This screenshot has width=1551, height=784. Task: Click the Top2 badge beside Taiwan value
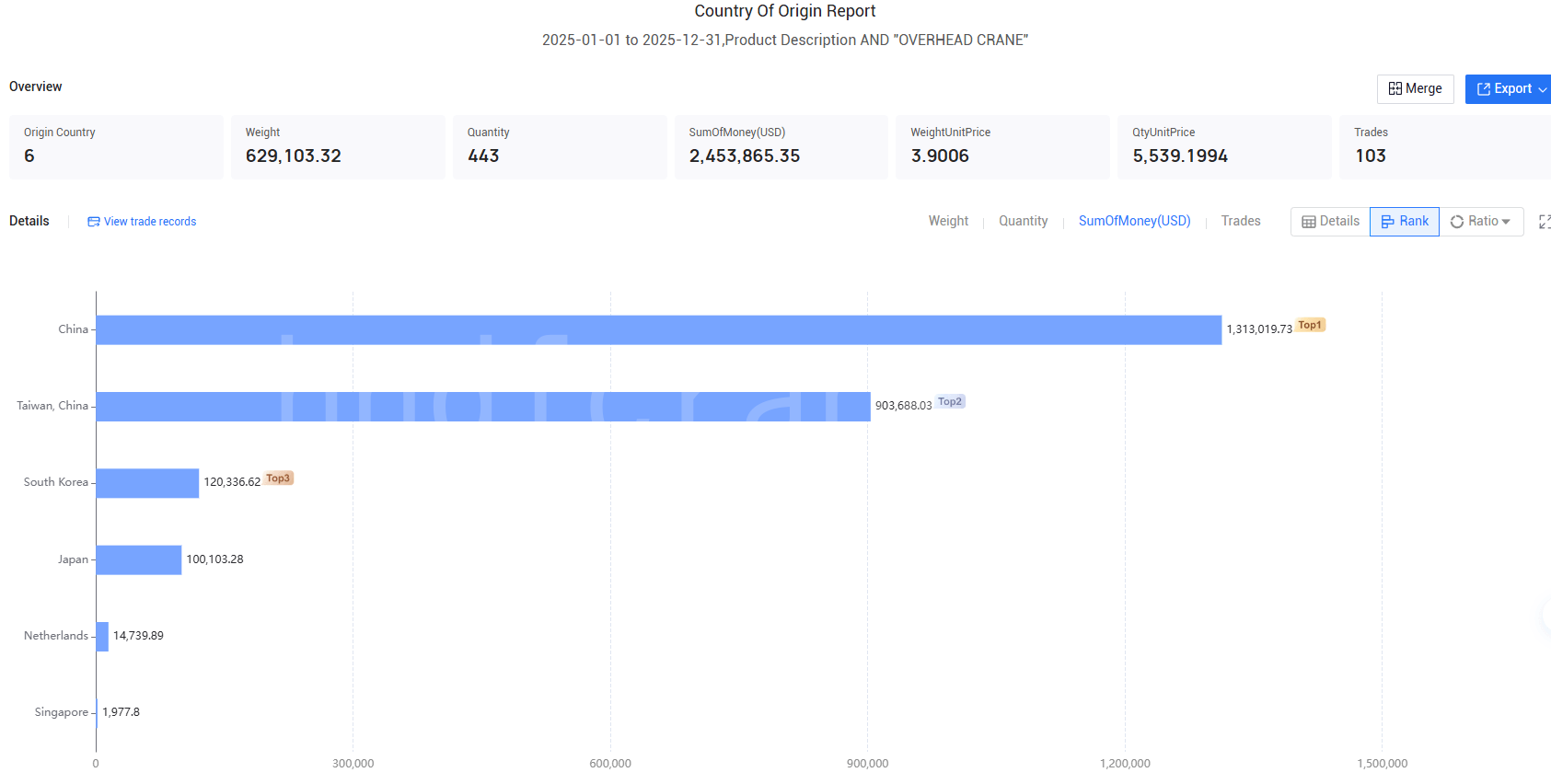(950, 401)
